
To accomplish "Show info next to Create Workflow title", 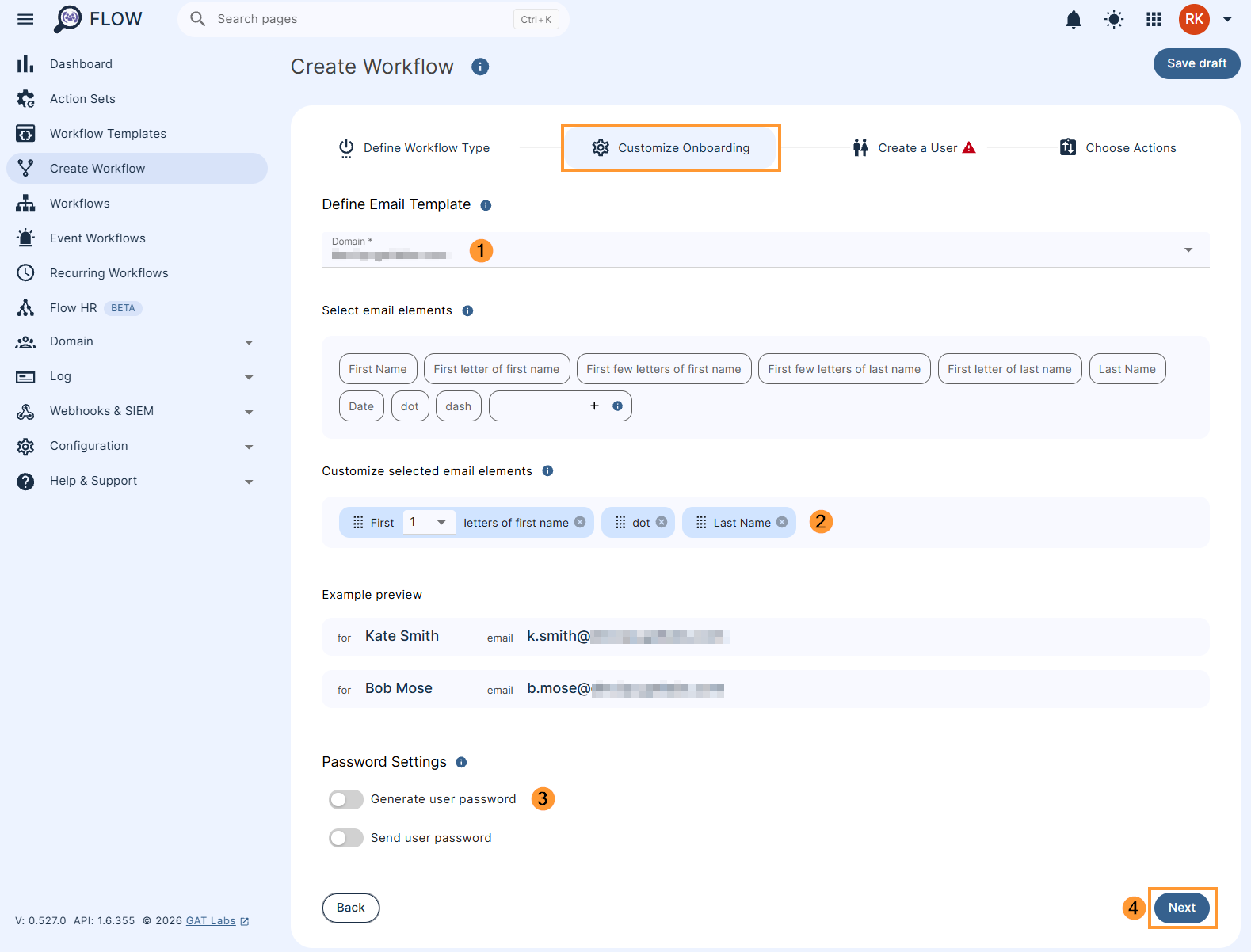I will (x=480, y=67).
